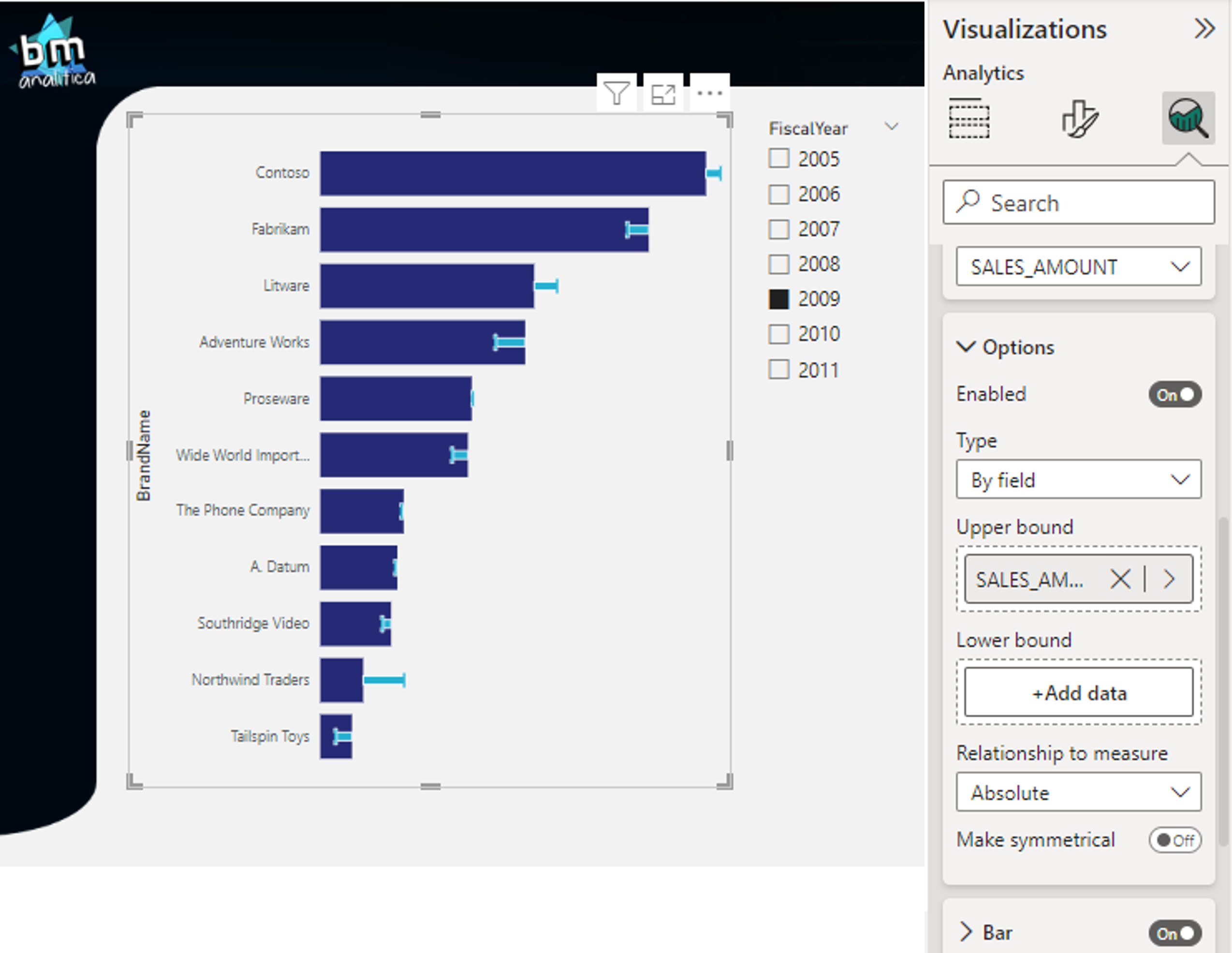
Task: Expand the Bar section
Action: [x=966, y=932]
